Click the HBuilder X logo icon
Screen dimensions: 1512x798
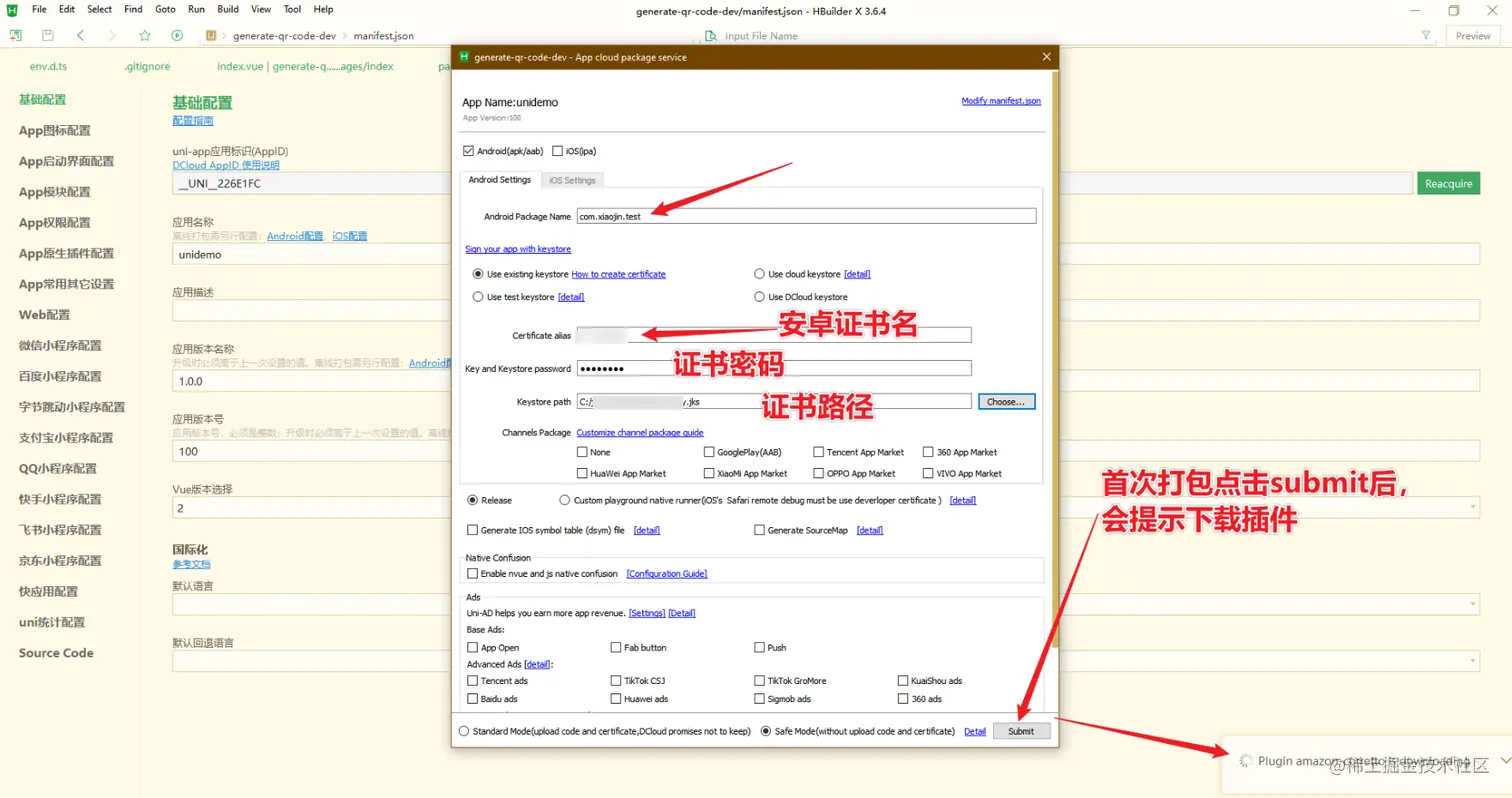click(12, 9)
